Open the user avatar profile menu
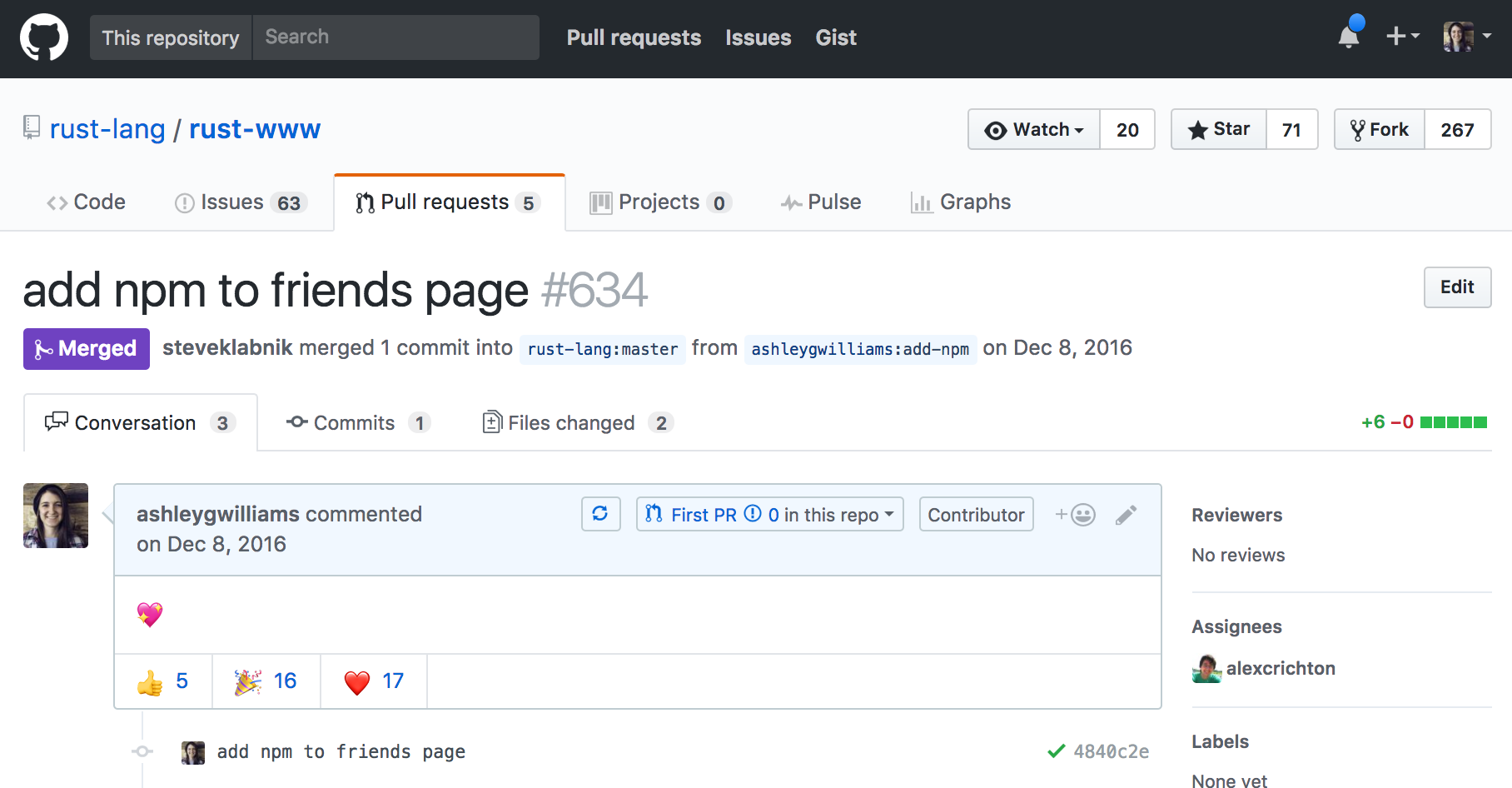 point(1467,37)
